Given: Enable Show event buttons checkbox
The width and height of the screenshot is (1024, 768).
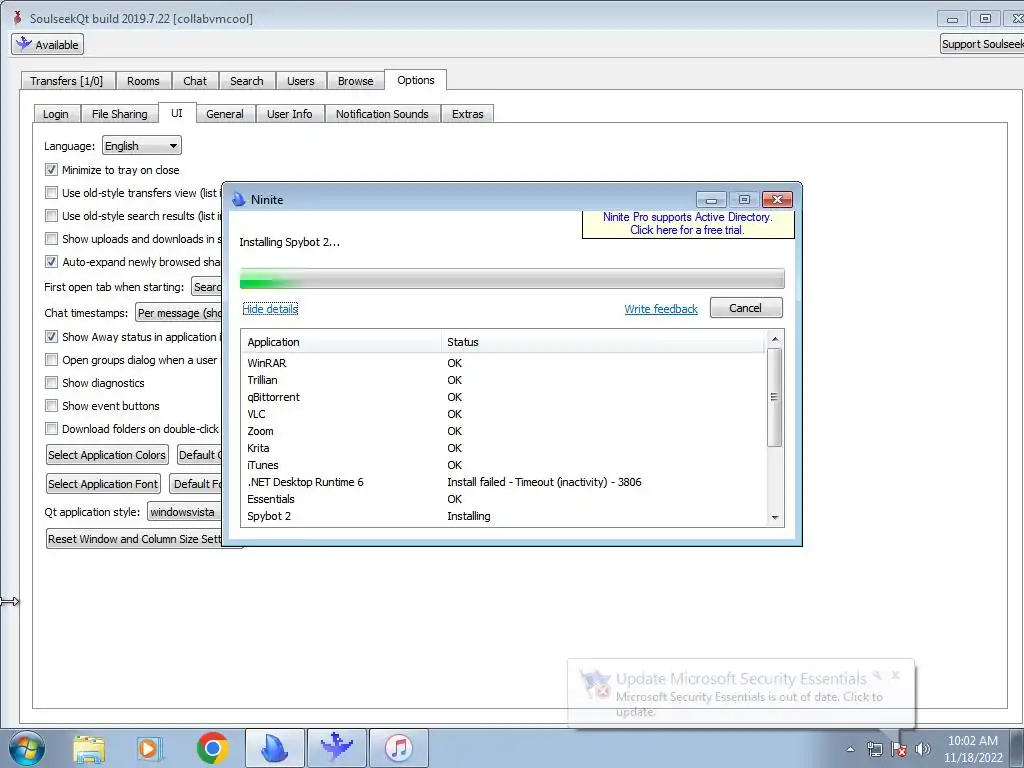Looking at the screenshot, I should coord(51,406).
